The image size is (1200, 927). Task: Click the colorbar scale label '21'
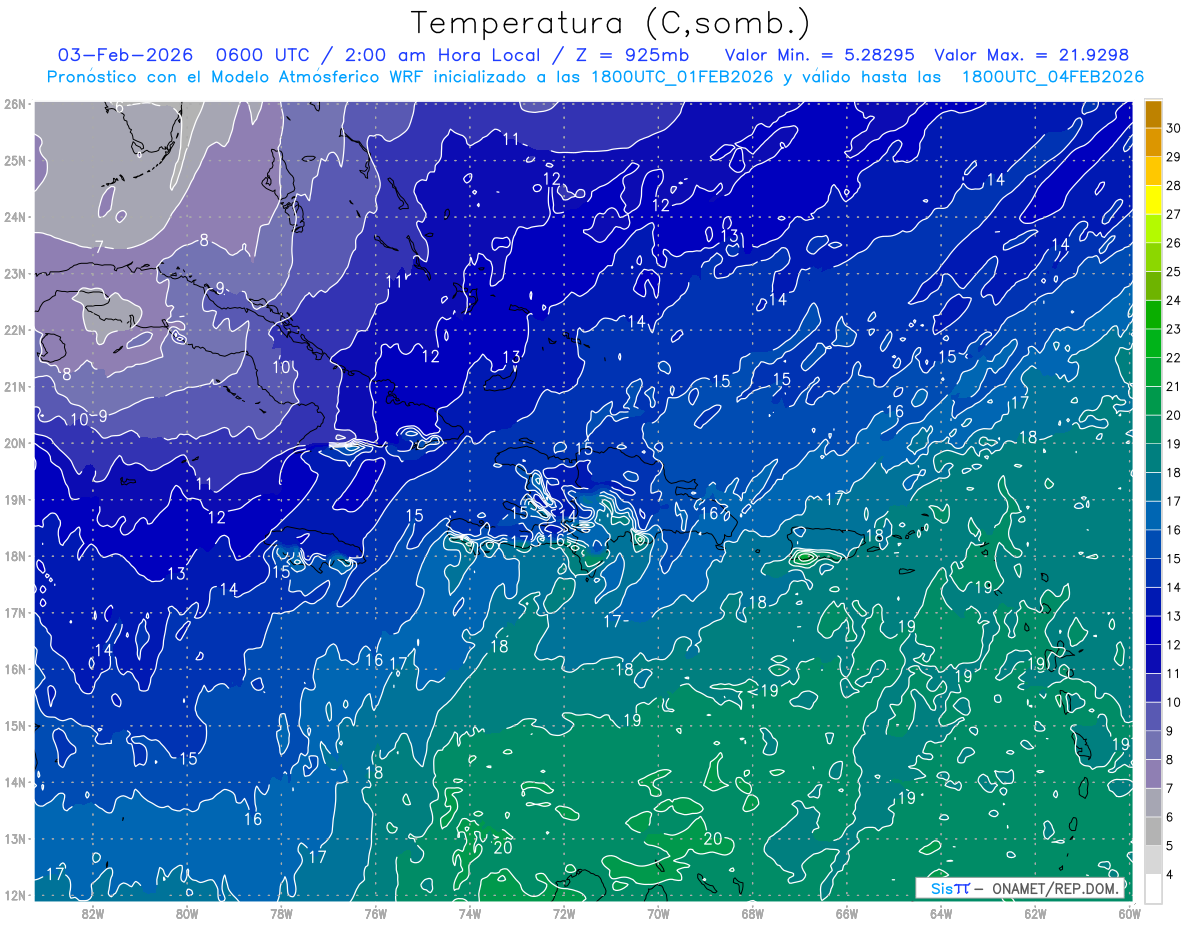tap(1173, 386)
